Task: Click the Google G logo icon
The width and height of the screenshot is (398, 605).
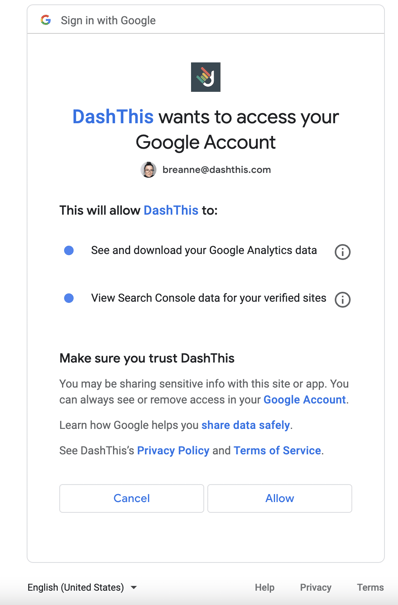Action: coord(46,20)
